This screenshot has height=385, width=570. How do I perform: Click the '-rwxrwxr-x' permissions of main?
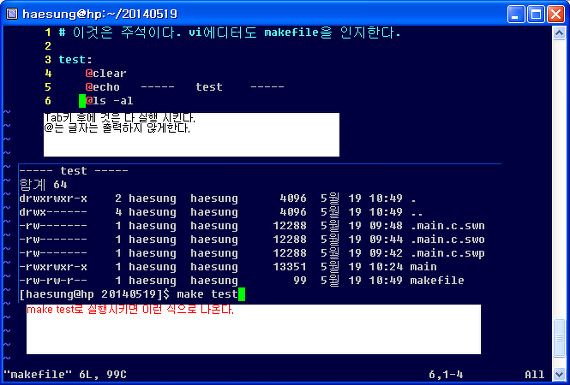tap(53, 267)
